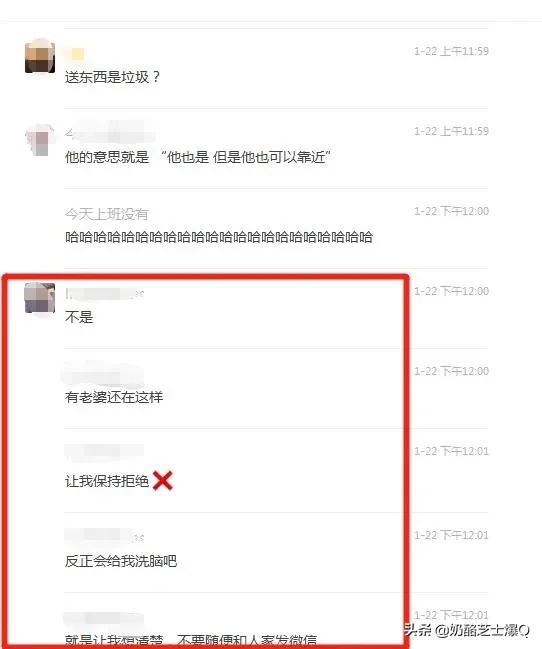
Task: Click the red X emoji icon
Action: coord(163,481)
